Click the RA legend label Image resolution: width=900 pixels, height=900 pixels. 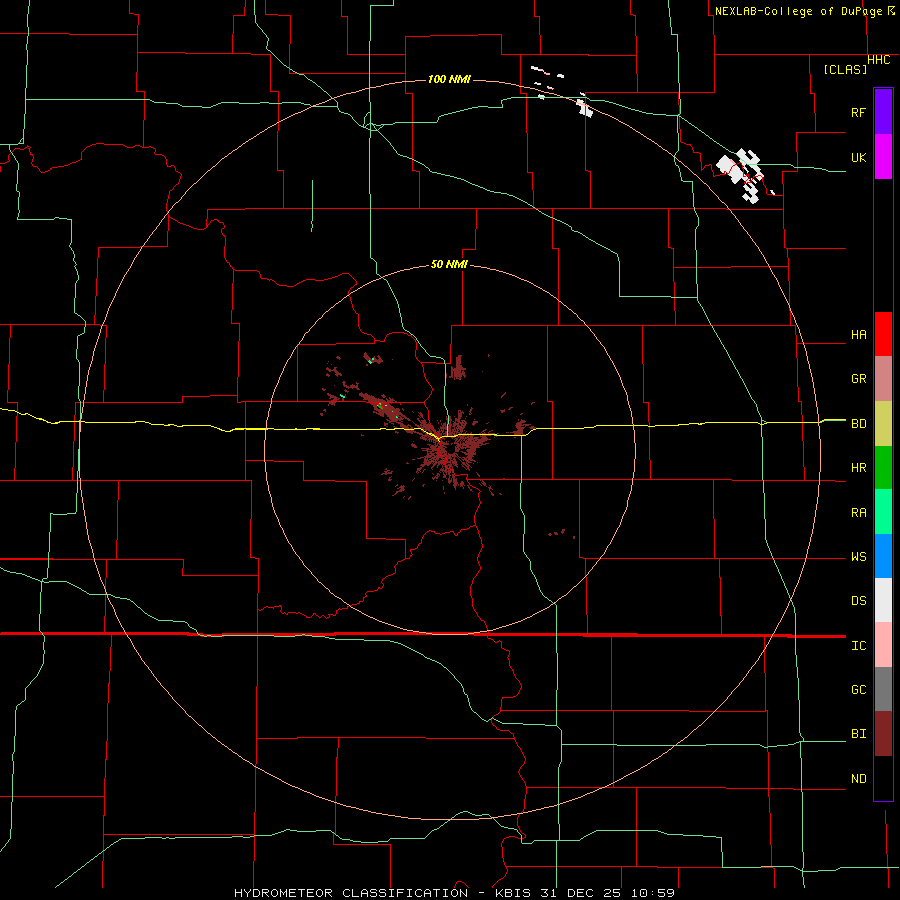point(859,513)
